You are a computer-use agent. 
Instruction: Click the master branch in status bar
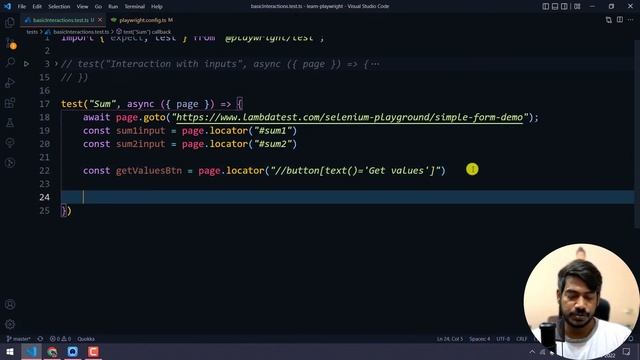tap(19, 339)
